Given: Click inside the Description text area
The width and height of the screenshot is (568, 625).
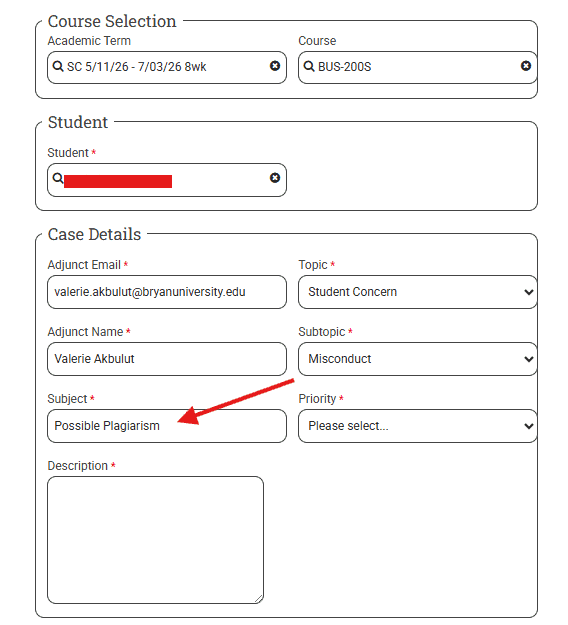Looking at the screenshot, I should (155, 540).
